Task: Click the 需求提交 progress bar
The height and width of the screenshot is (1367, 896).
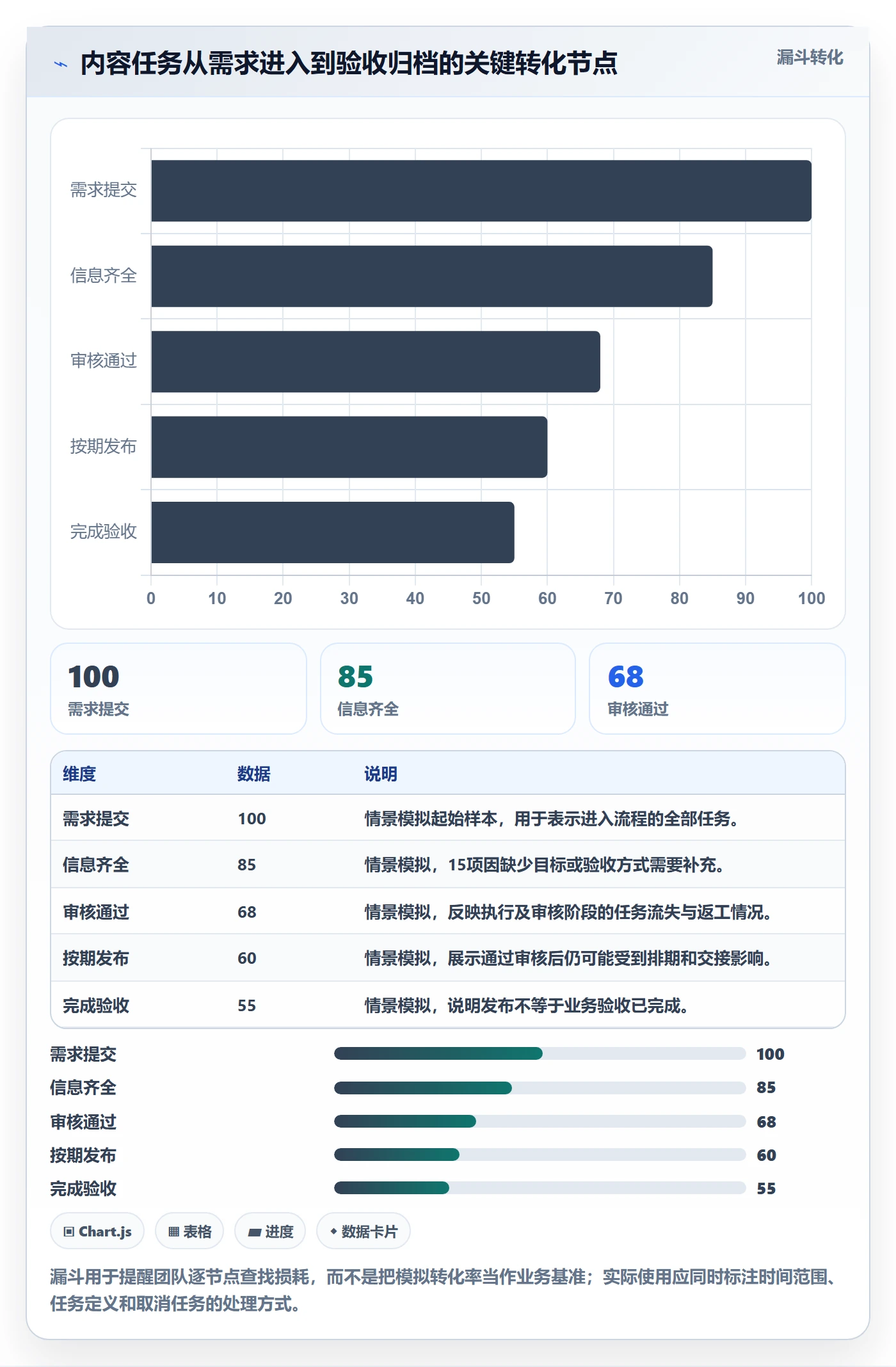Action: tap(540, 1053)
